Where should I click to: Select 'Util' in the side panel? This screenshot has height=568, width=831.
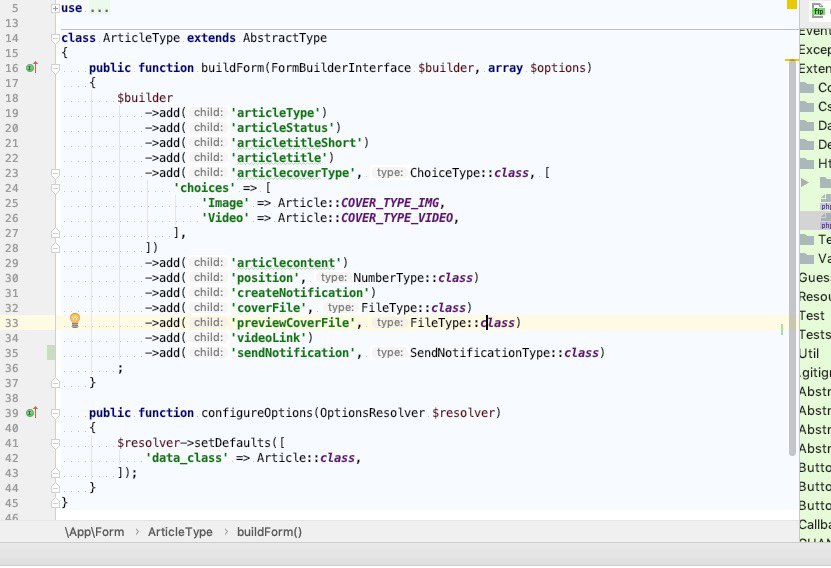pyautogui.click(x=809, y=354)
